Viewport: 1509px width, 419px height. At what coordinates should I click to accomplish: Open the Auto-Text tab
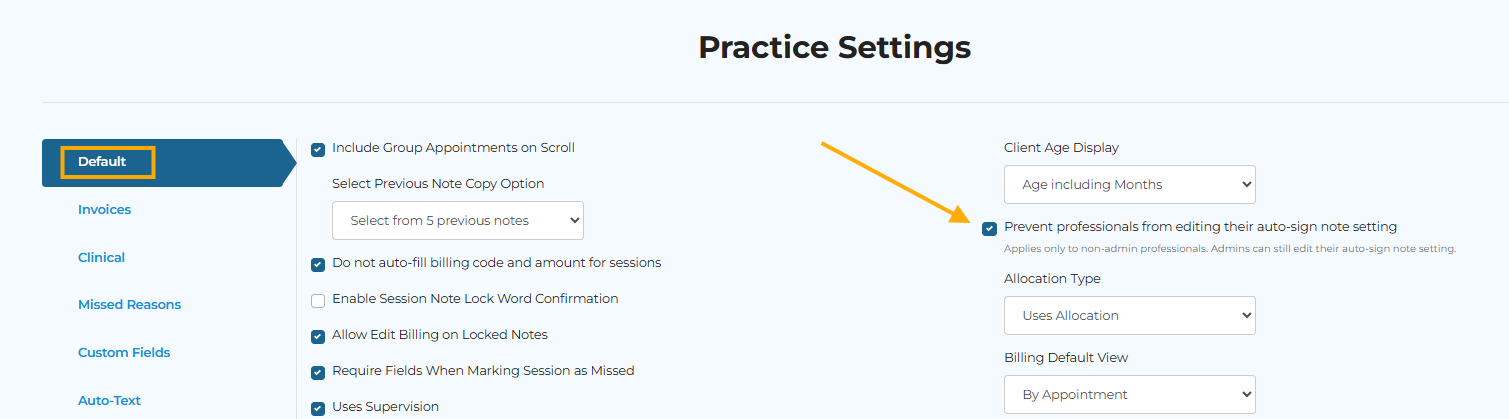109,400
